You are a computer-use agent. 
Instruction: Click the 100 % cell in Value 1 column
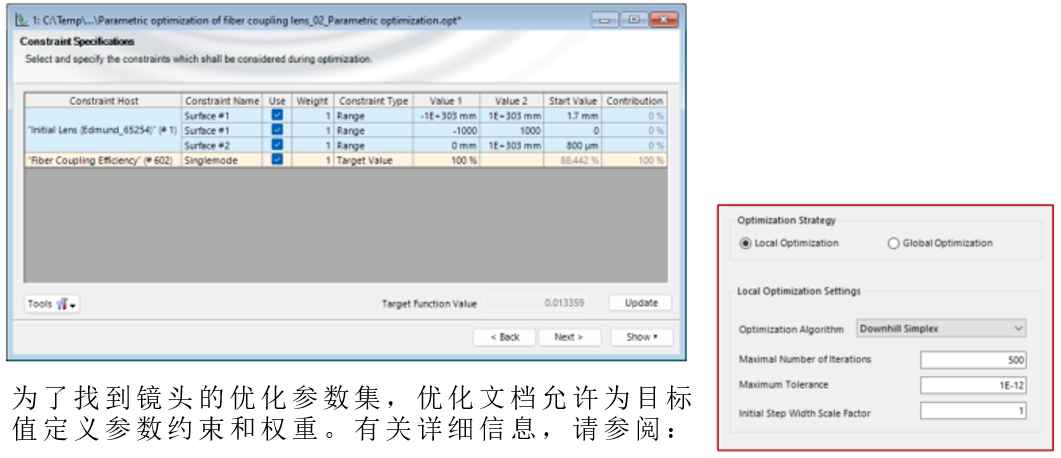click(x=447, y=160)
